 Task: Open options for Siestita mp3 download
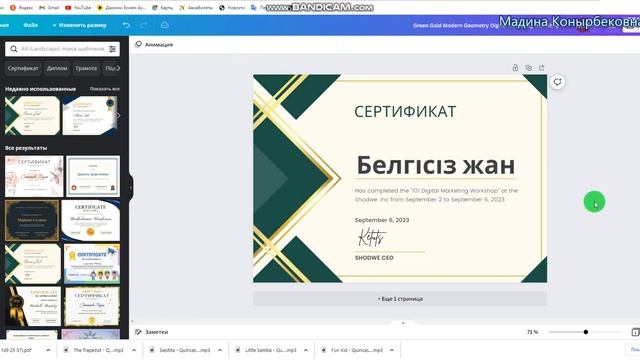point(220,350)
